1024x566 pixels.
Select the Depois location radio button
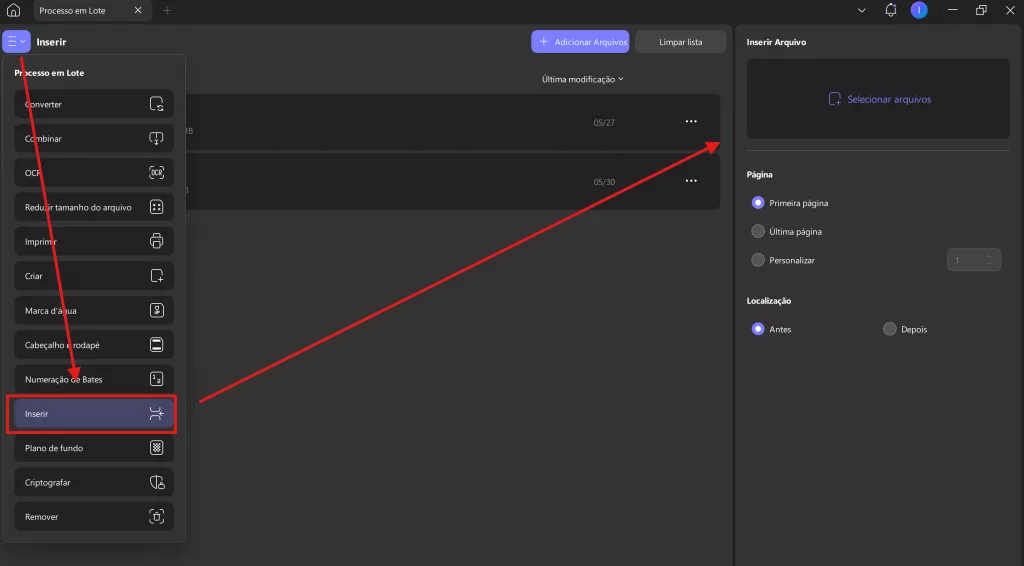pyautogui.click(x=889, y=329)
